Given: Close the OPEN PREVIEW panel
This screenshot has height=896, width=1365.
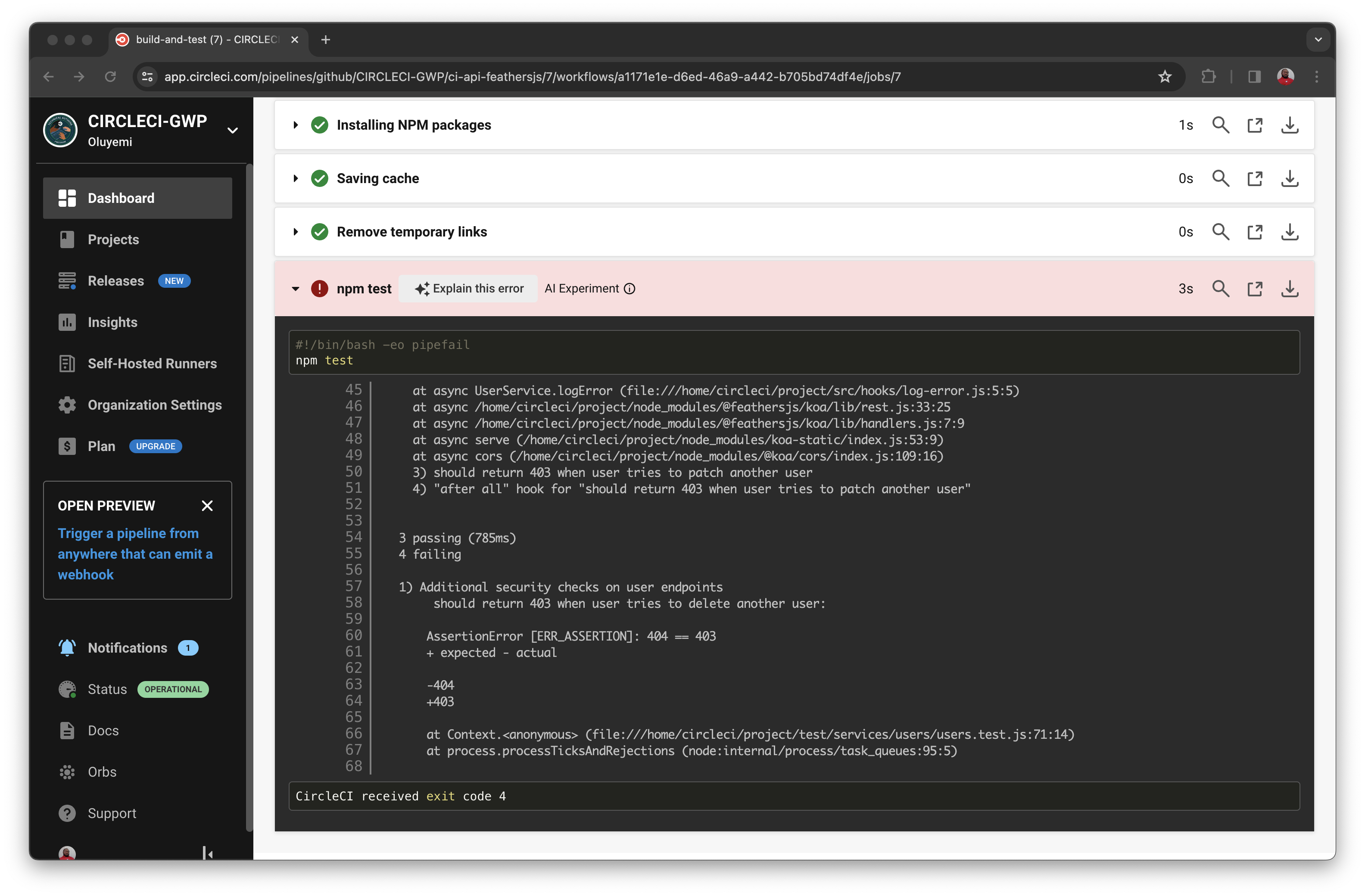Looking at the screenshot, I should 207,506.
